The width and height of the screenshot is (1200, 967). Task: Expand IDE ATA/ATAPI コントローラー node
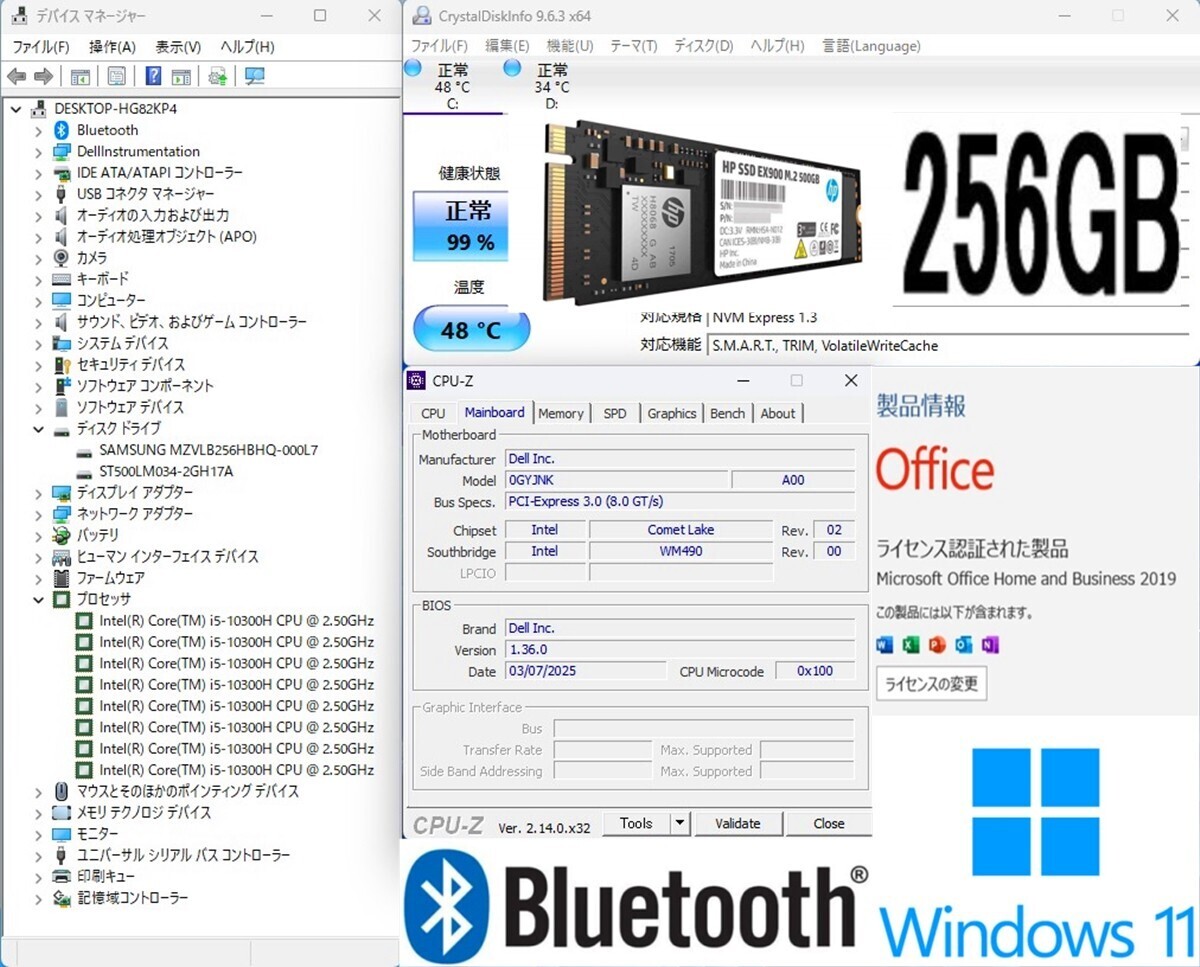tap(38, 173)
